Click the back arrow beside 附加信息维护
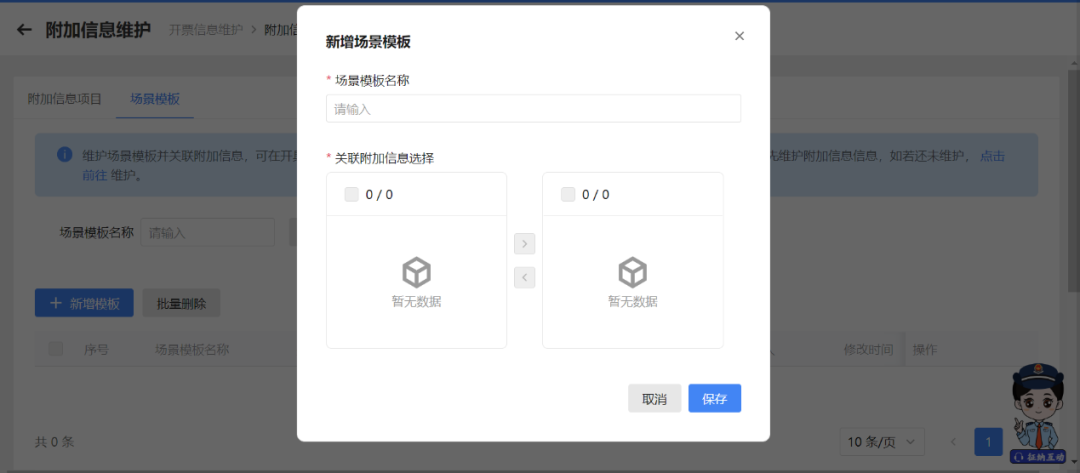 coord(24,30)
